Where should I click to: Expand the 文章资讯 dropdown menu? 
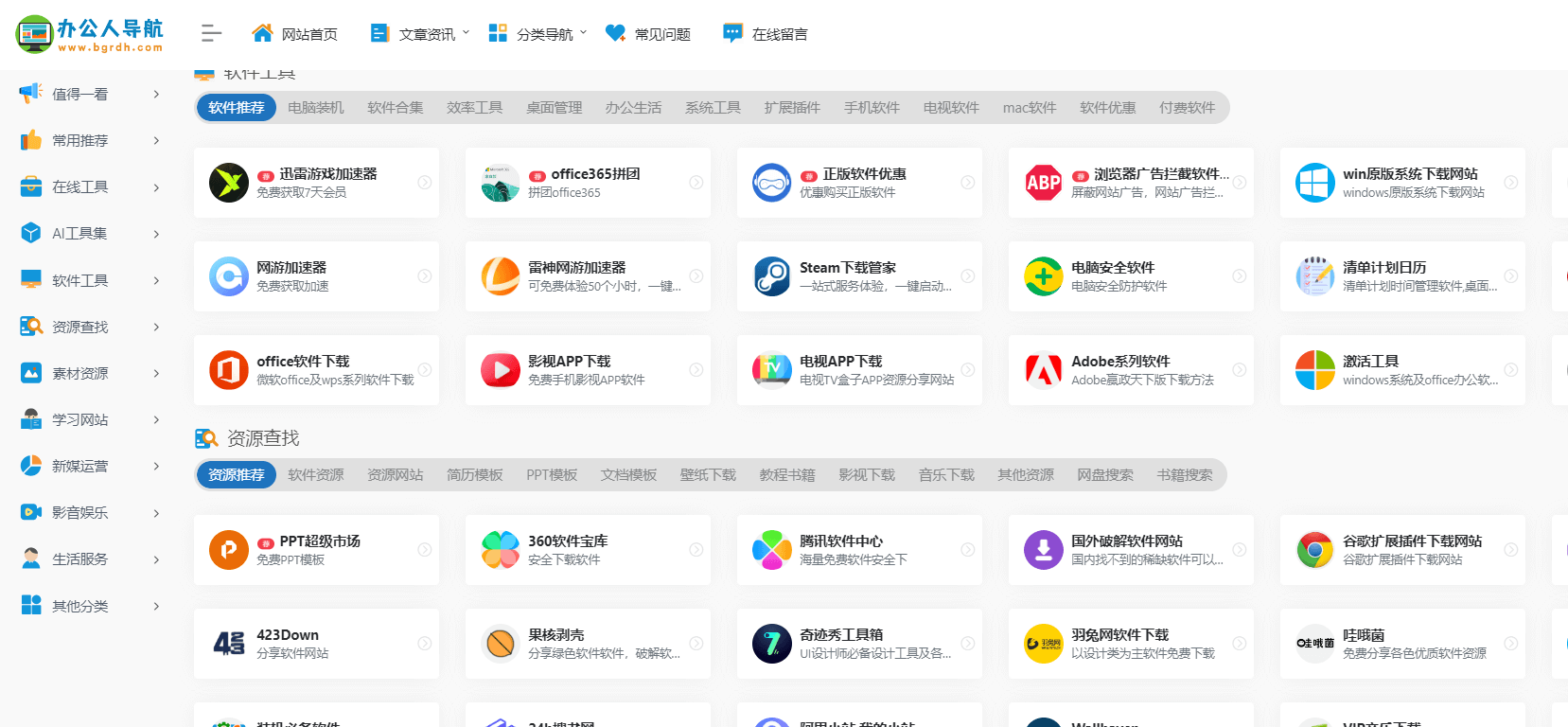pos(419,34)
